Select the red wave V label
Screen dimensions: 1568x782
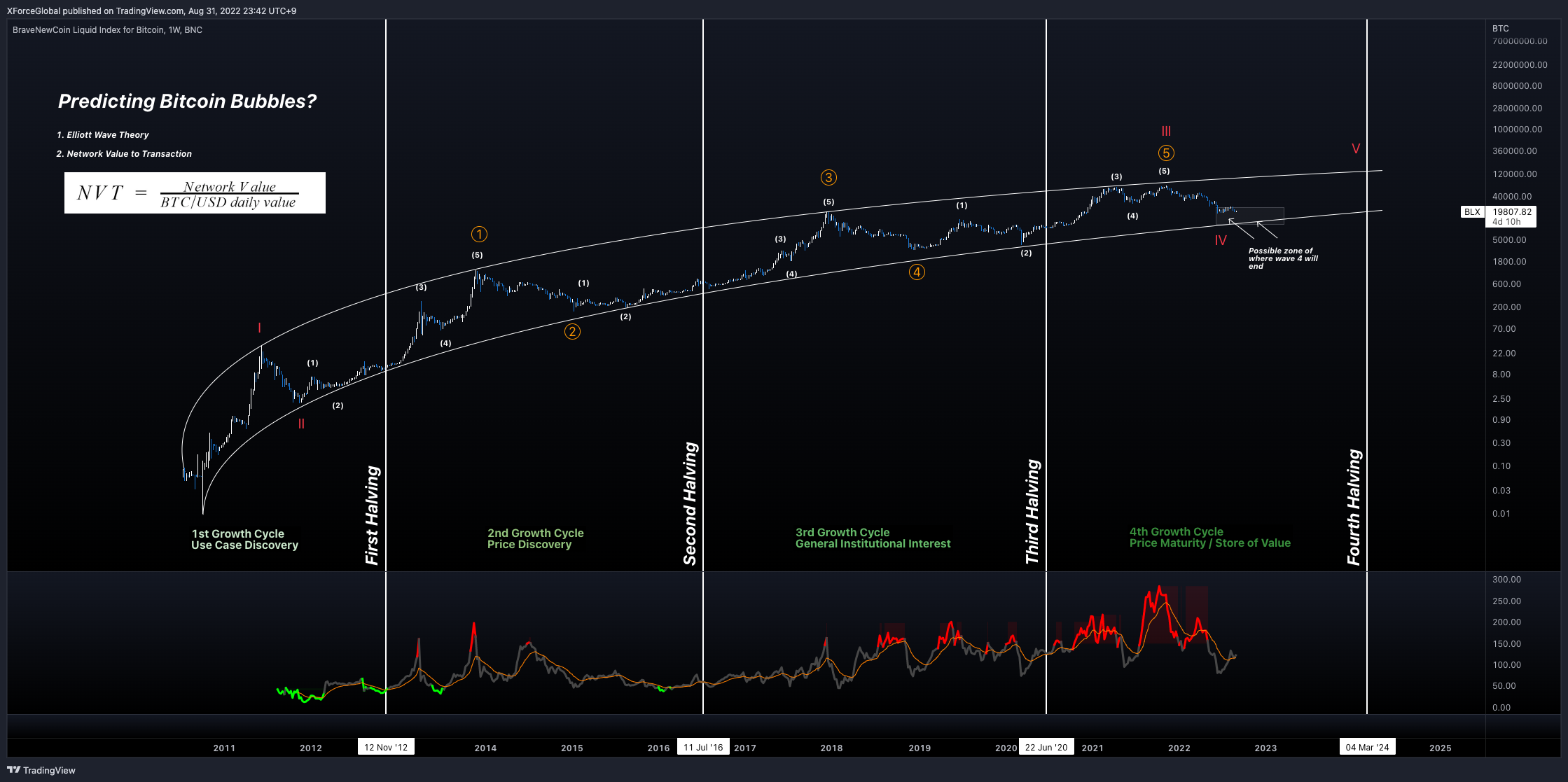click(x=1356, y=148)
